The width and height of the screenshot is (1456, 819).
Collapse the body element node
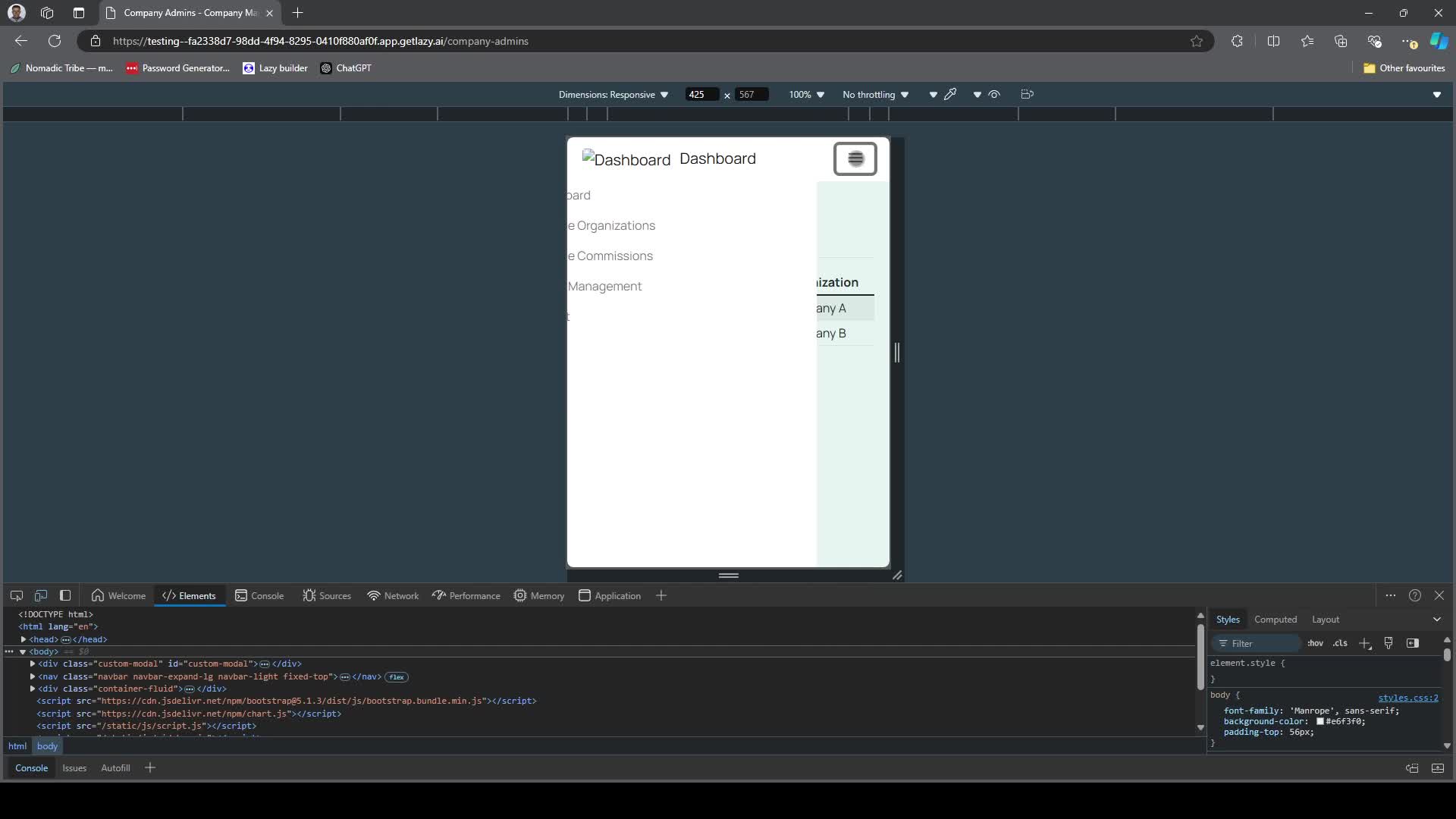pos(23,652)
